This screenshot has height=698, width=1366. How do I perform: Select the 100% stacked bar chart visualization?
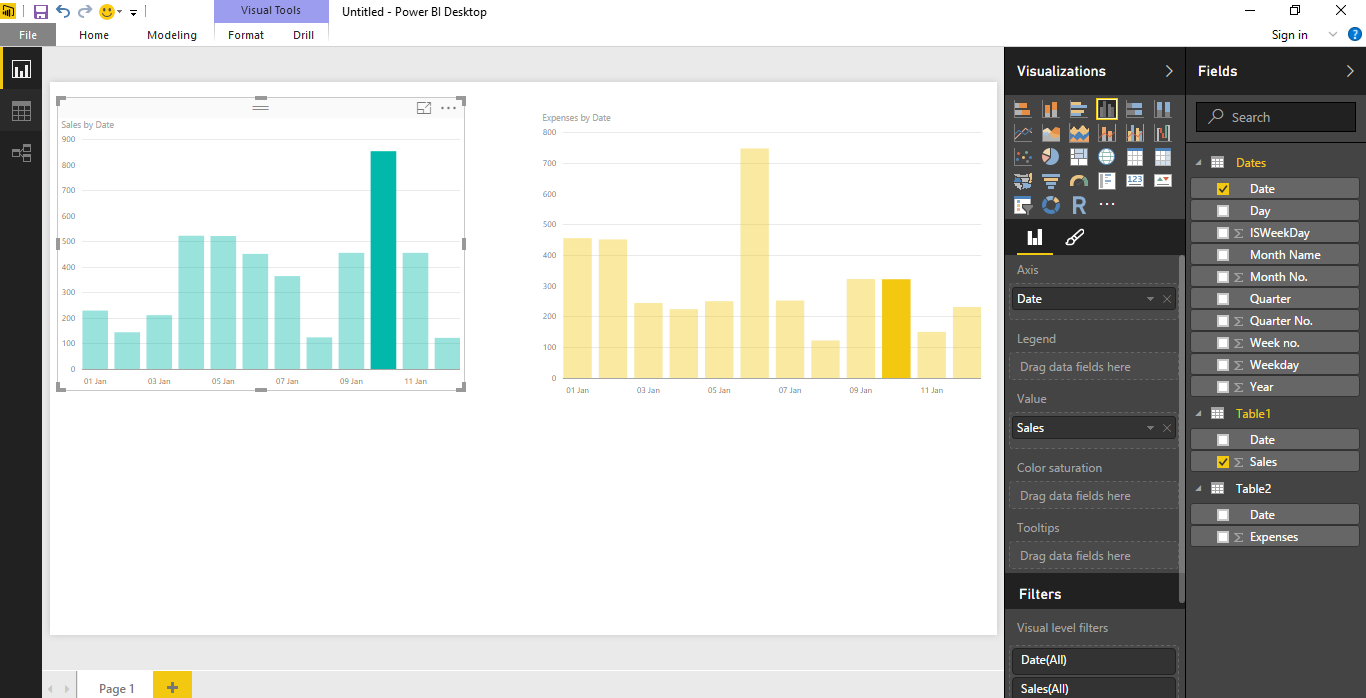point(1134,109)
